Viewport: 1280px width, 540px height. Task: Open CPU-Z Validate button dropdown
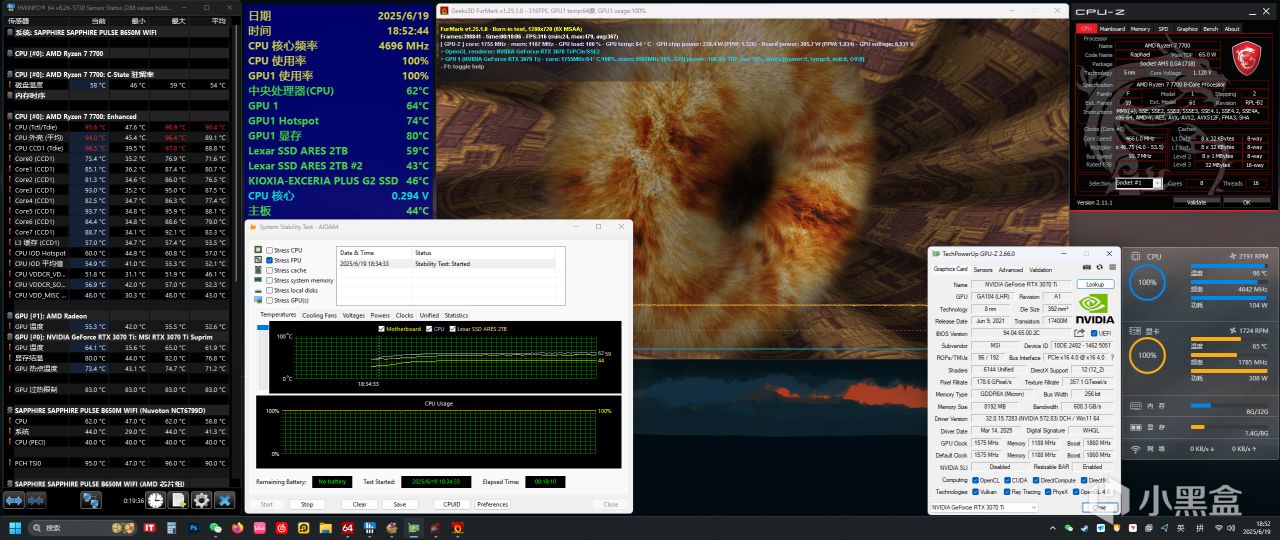point(1196,202)
